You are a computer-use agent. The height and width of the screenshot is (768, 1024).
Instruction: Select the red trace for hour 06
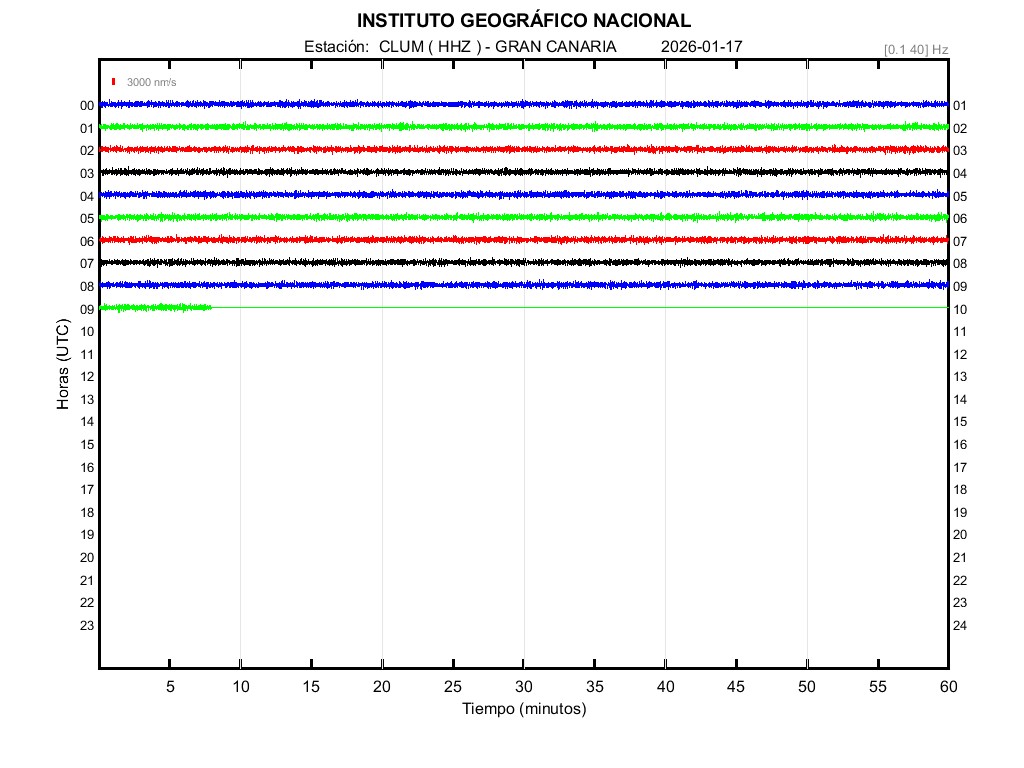(523, 240)
